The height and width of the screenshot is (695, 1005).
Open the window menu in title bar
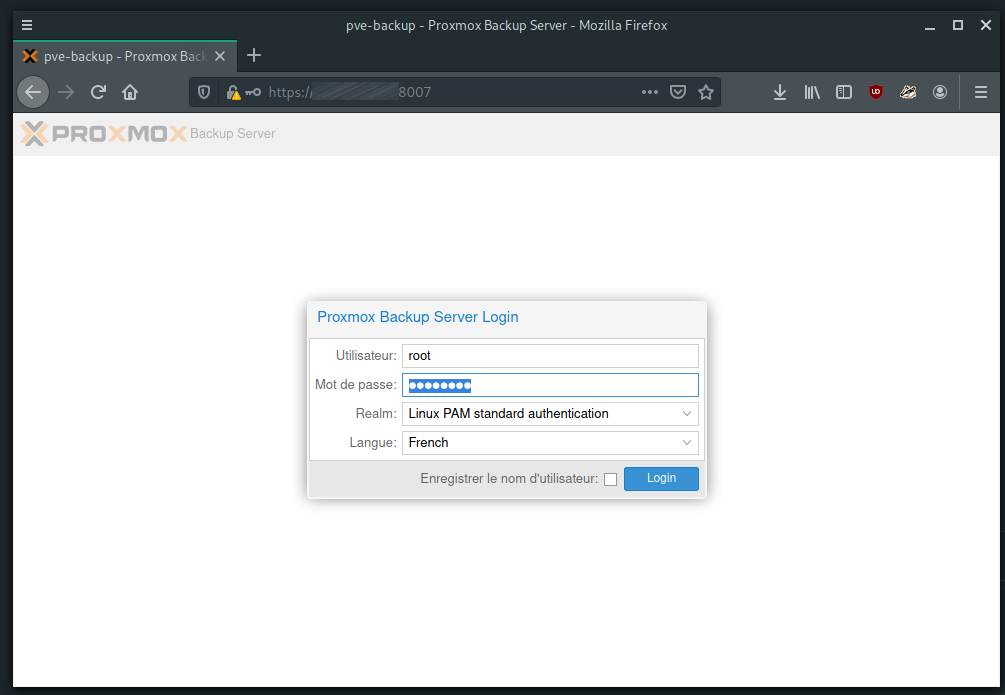pos(27,26)
